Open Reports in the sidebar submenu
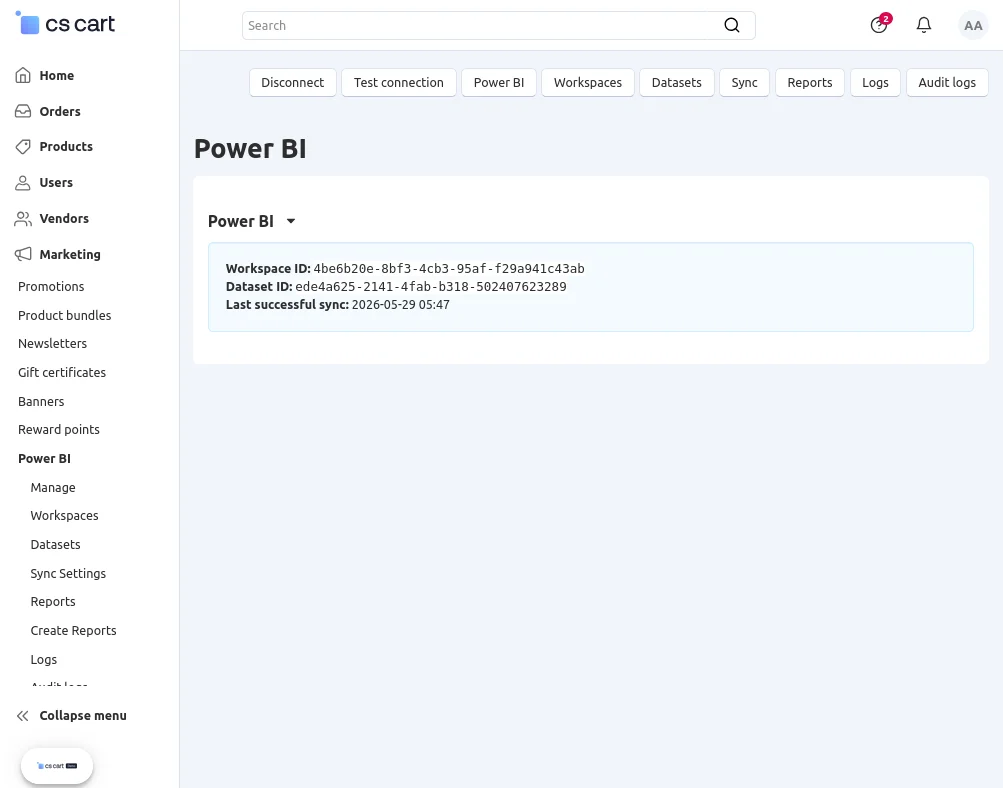The image size is (1003, 788). coord(53,602)
